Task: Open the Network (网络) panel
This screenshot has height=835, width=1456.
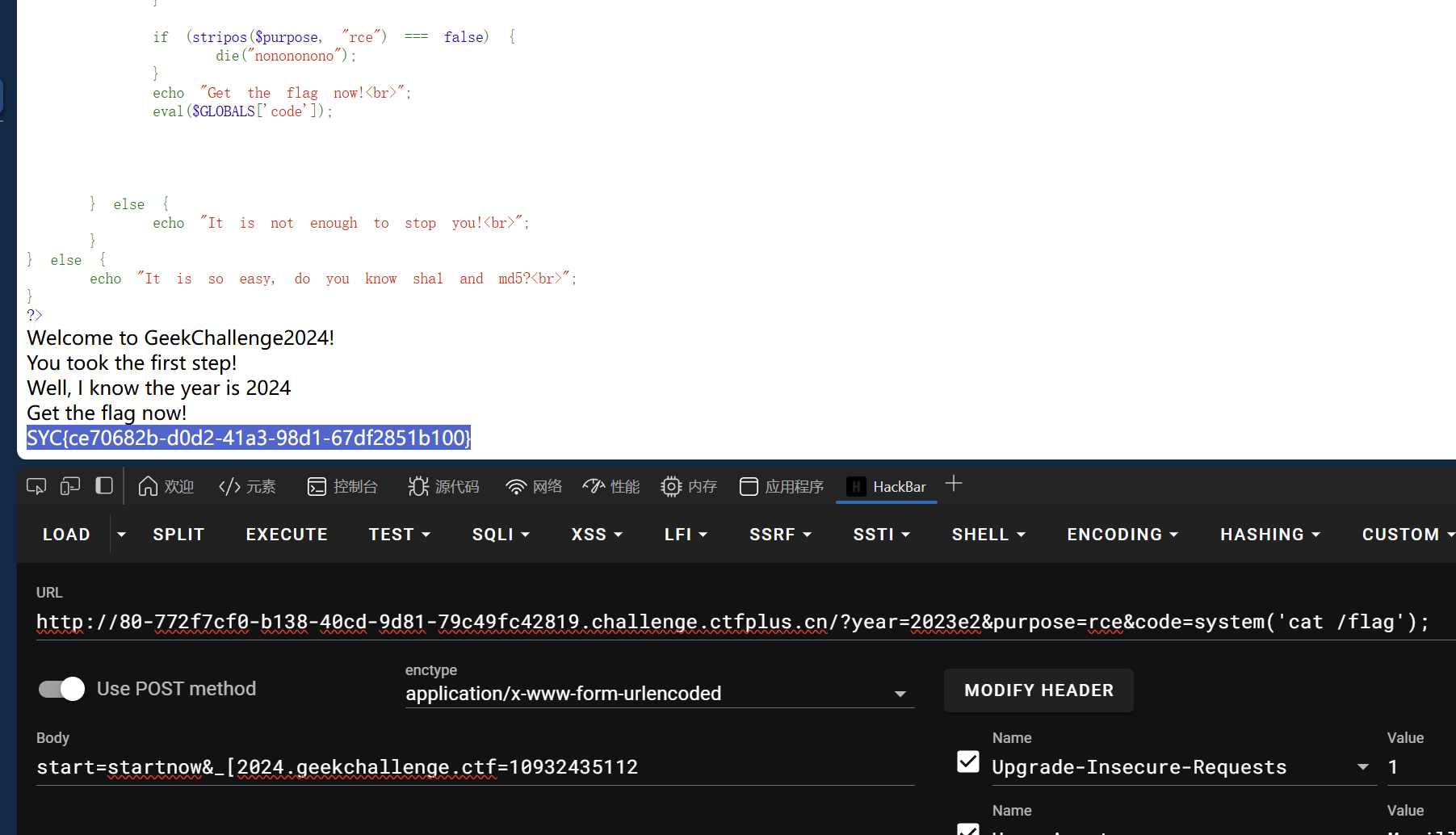Action: (x=534, y=486)
